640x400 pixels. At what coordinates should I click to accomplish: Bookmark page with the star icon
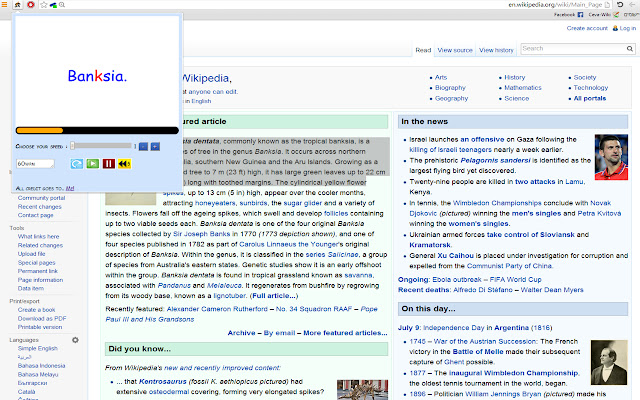[x=44, y=5]
